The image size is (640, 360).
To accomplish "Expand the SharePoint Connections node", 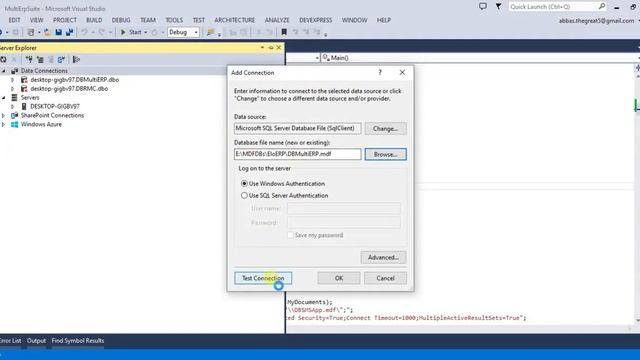I will click(4, 116).
